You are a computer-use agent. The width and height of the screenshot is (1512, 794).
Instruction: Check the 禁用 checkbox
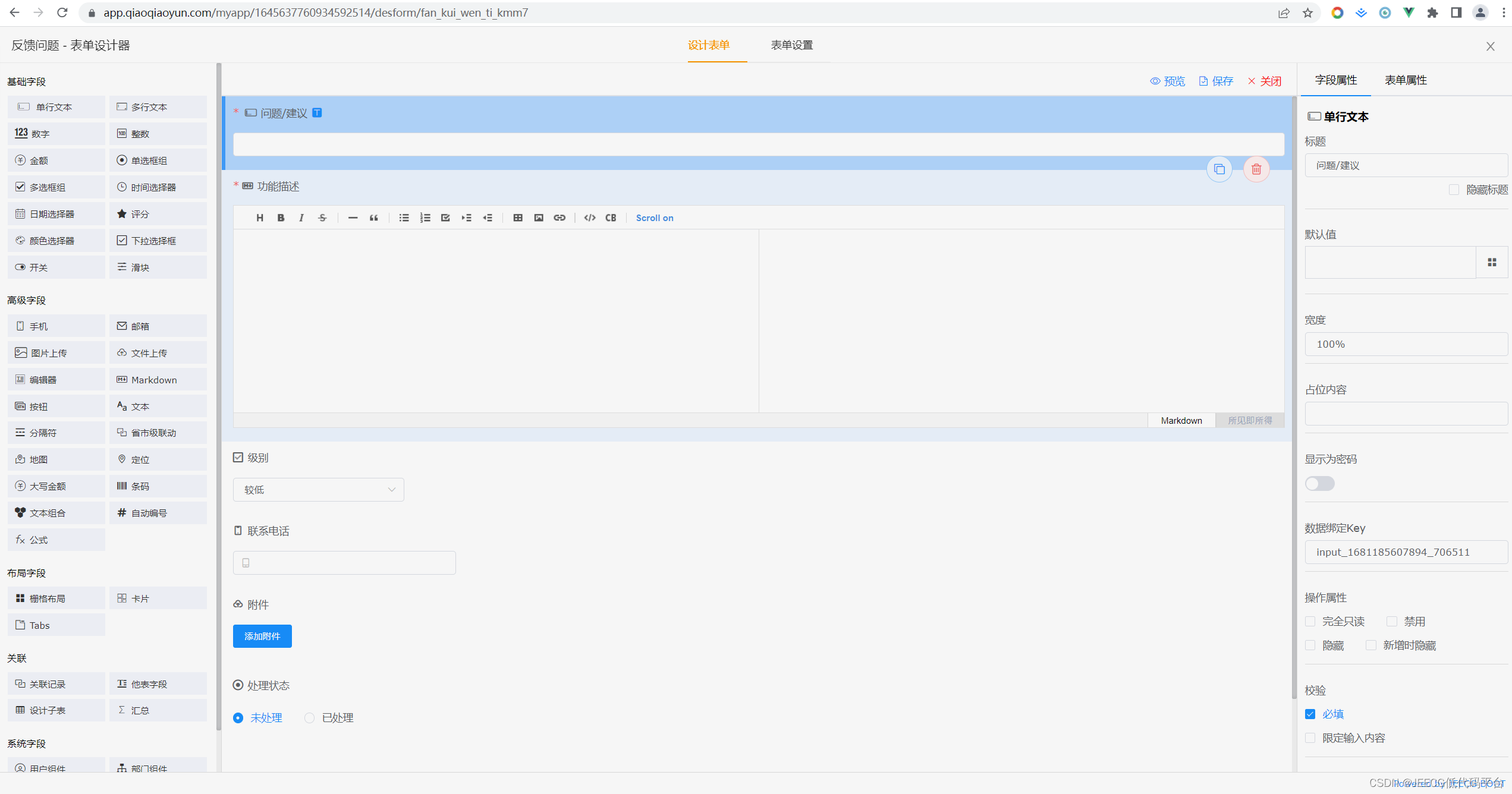[x=1391, y=622]
